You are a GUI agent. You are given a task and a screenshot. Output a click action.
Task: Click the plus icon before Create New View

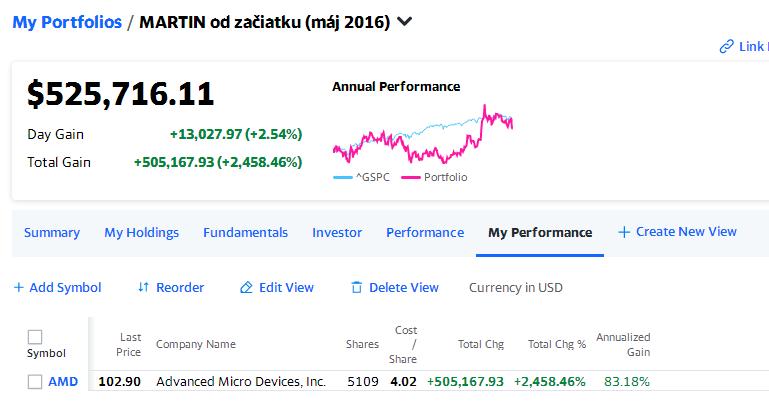tap(624, 232)
